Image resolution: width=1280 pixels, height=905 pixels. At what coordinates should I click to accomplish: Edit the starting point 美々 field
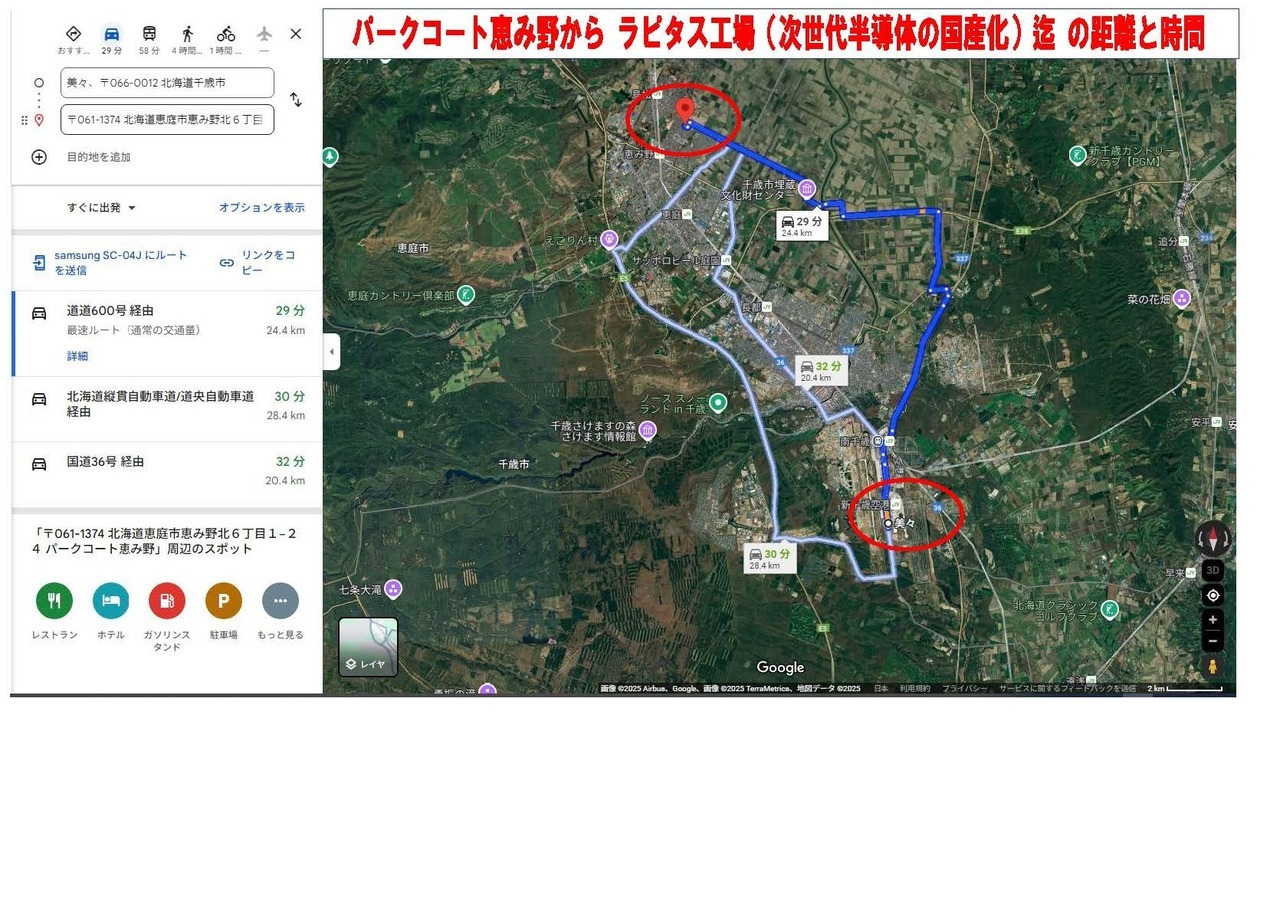pos(167,83)
